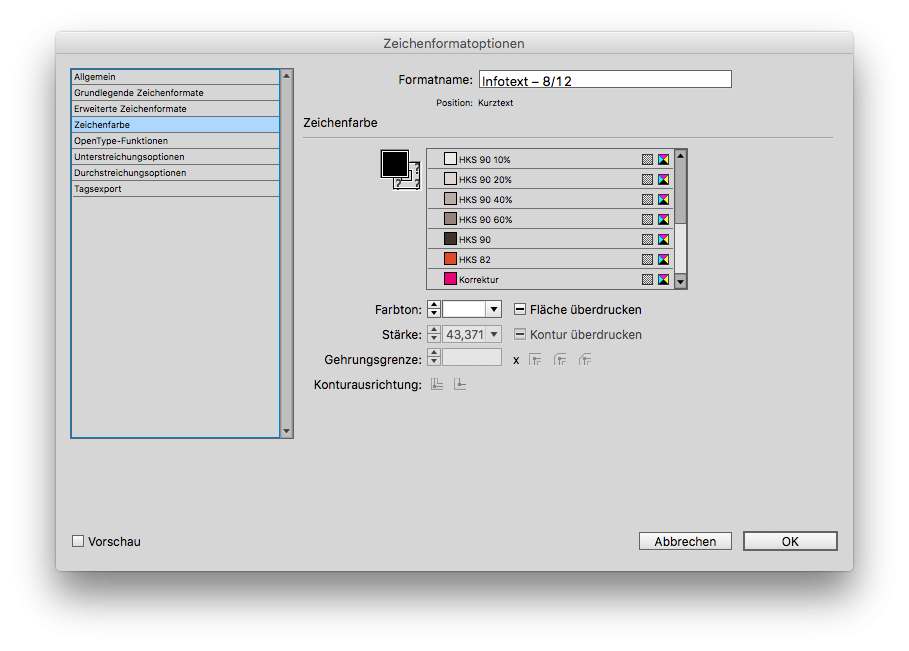
Task: Click the spot color icon for HKS 82
Action: 648,260
